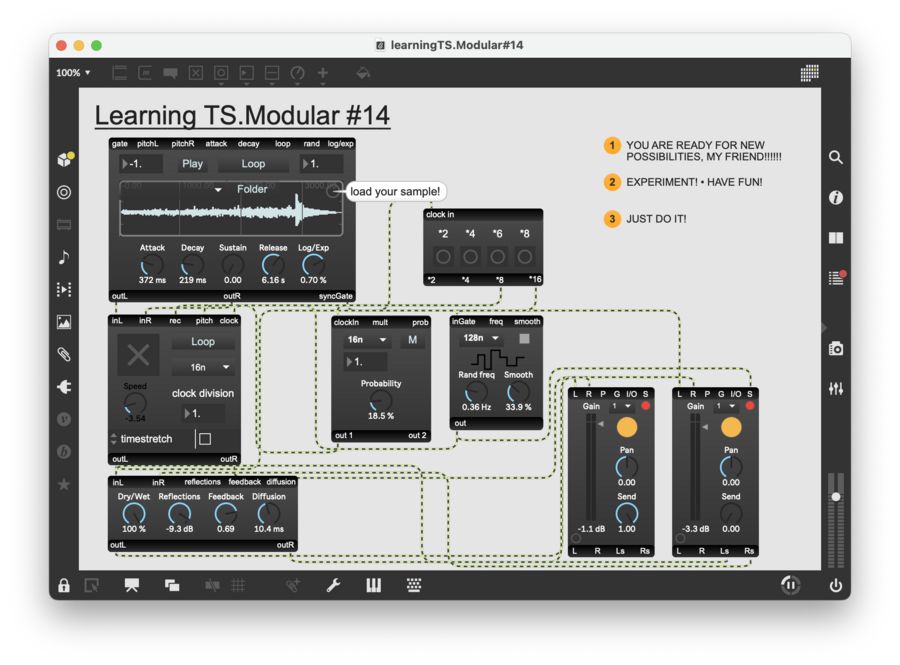Click the paperclip files icon
900x665 pixels.
coord(64,354)
